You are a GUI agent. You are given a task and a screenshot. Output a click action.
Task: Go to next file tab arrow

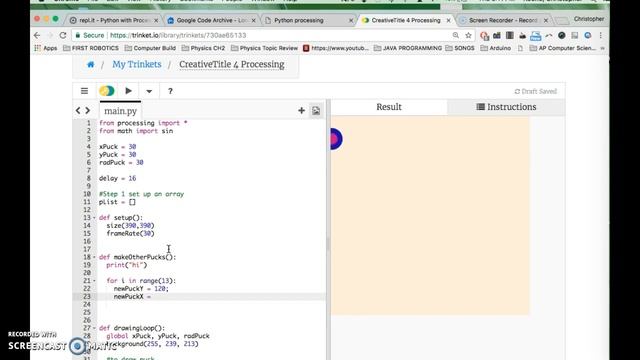[x=87, y=110]
